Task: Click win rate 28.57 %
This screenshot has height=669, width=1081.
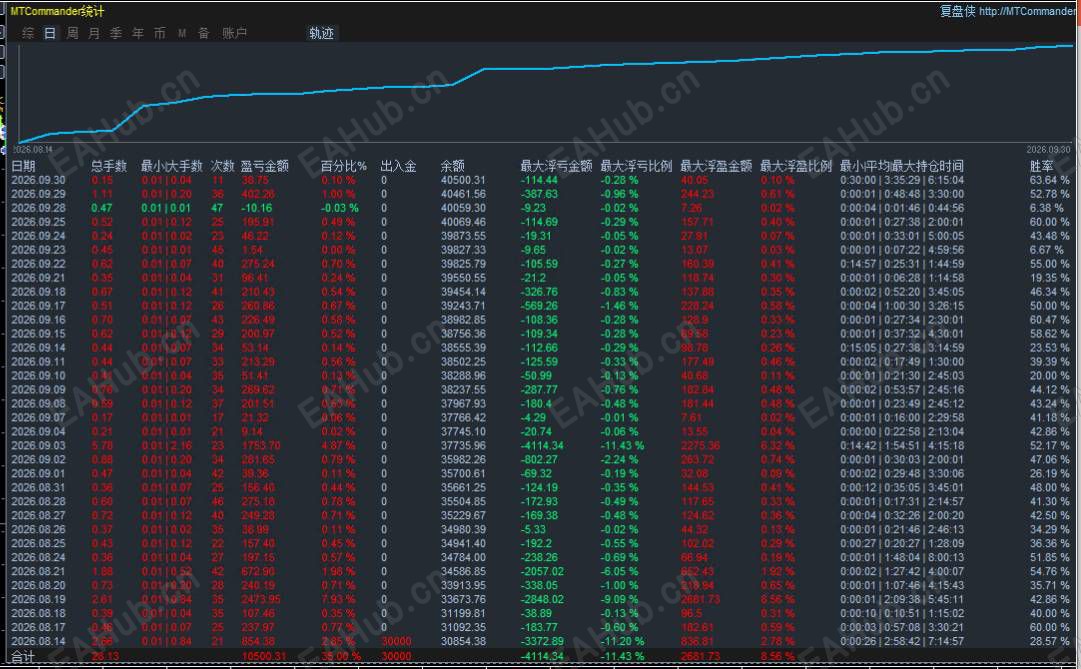Action: (1049, 641)
